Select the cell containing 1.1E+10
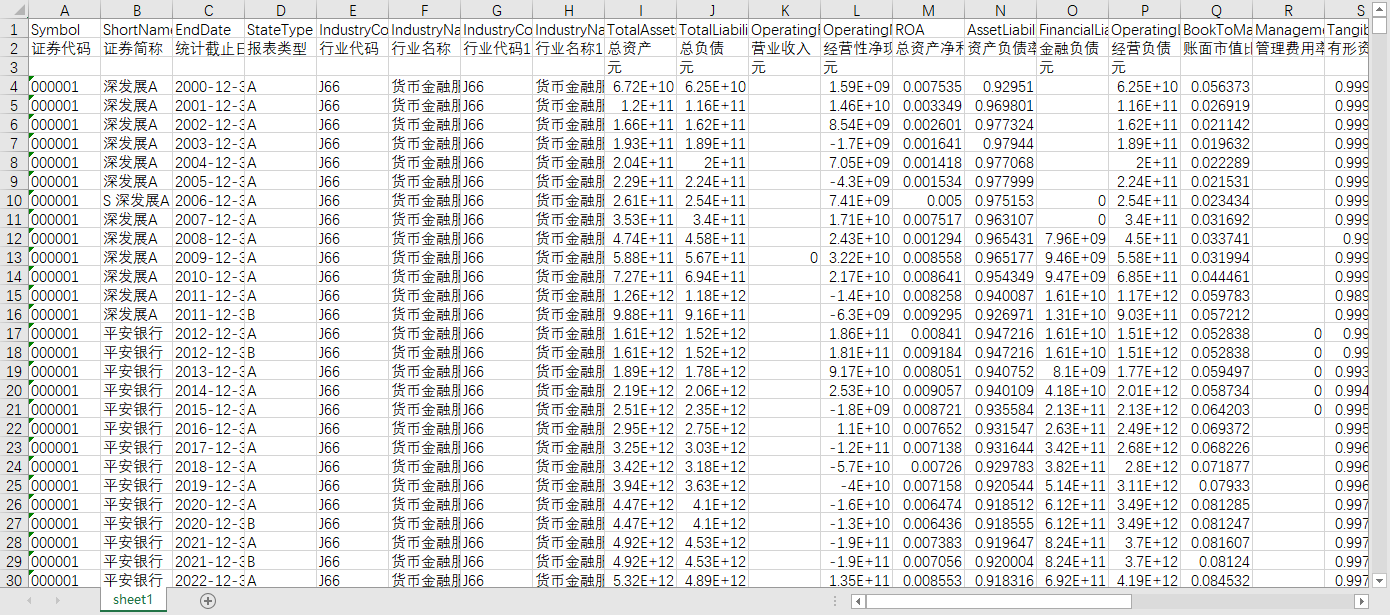Image resolution: width=1390 pixels, height=615 pixels. [x=856, y=428]
